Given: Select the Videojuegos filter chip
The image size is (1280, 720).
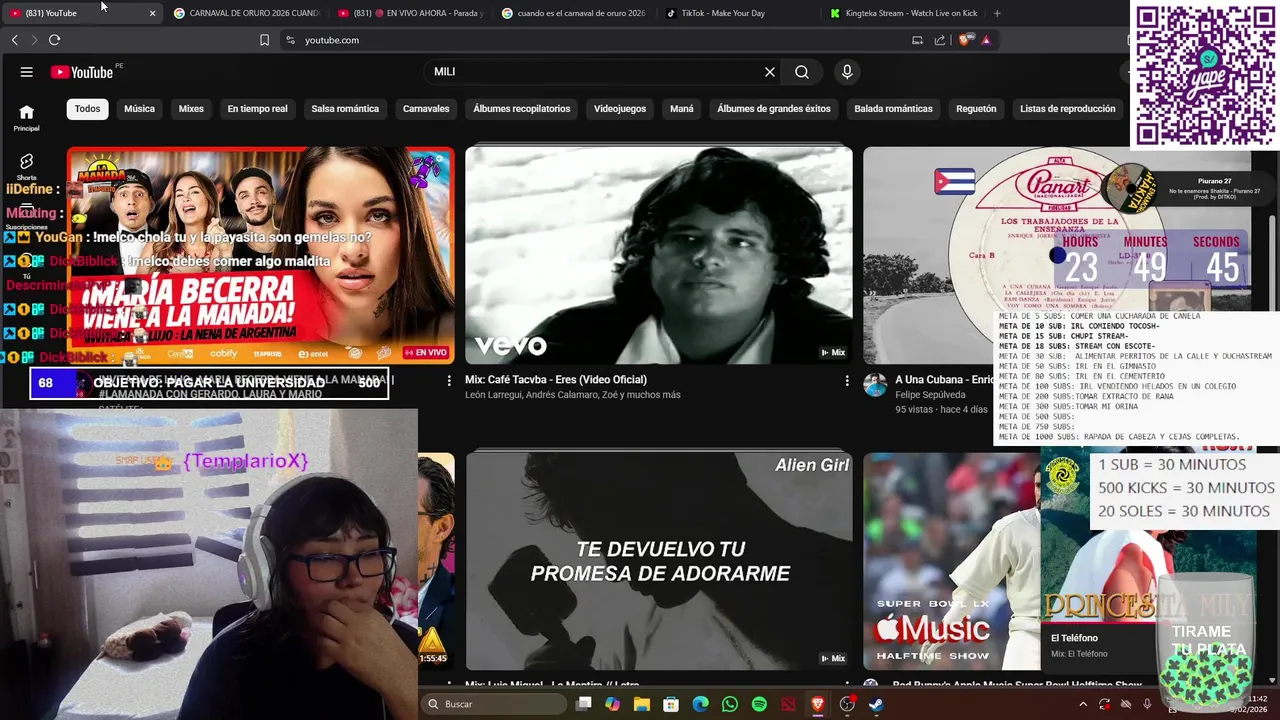Looking at the screenshot, I should [x=620, y=109].
